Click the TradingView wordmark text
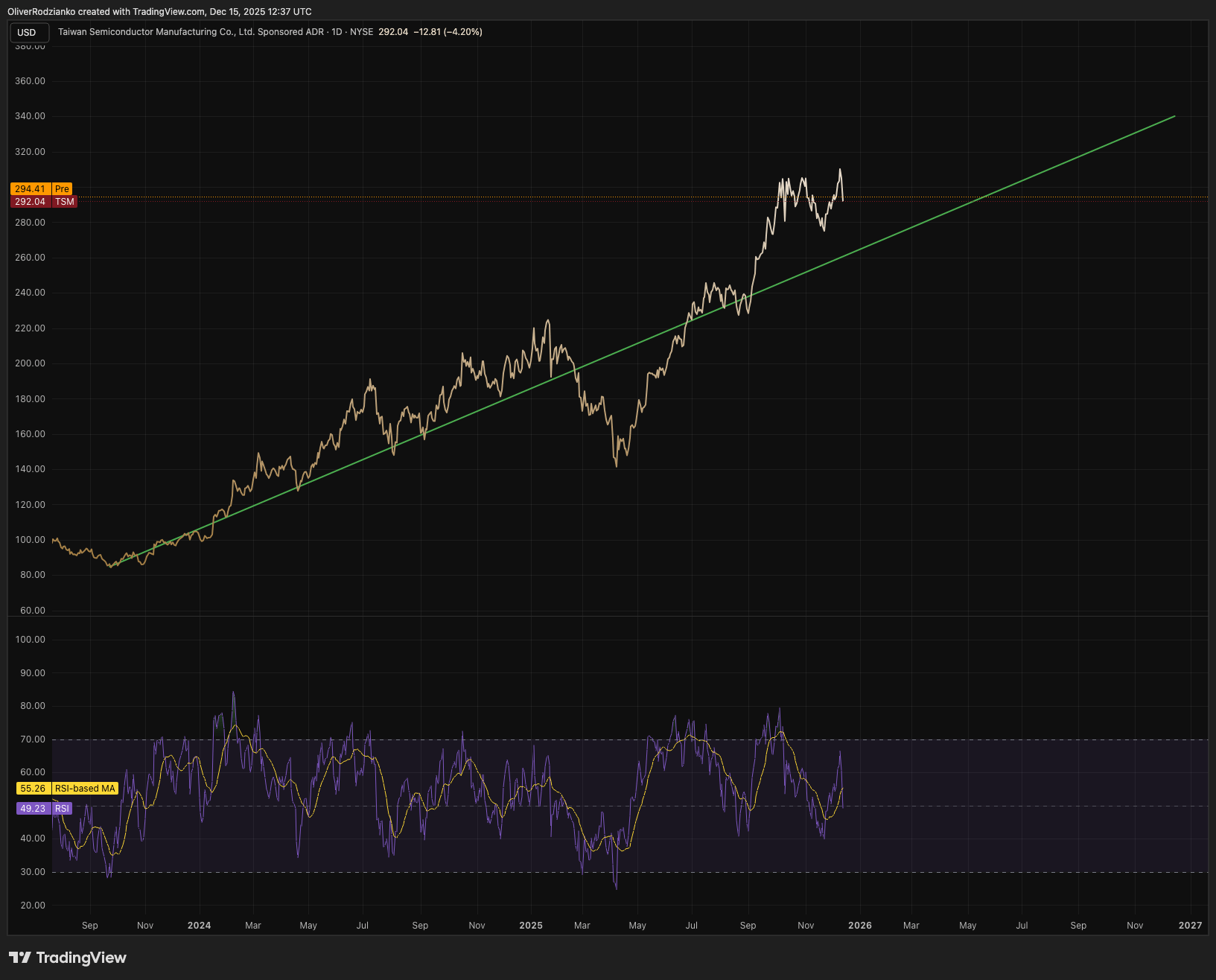1216x980 pixels. (x=81, y=958)
